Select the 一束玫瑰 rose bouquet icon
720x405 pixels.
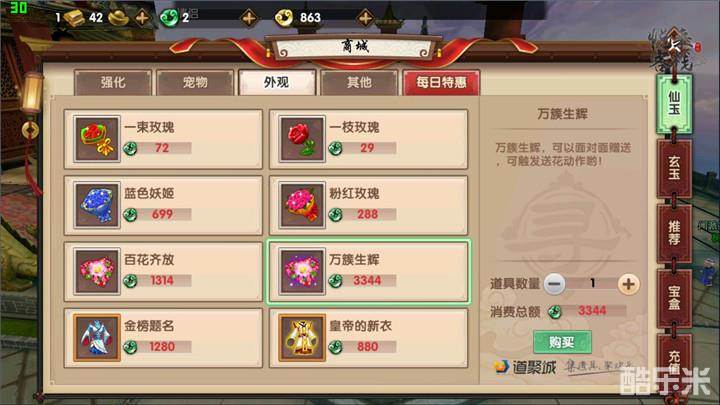click(97, 139)
